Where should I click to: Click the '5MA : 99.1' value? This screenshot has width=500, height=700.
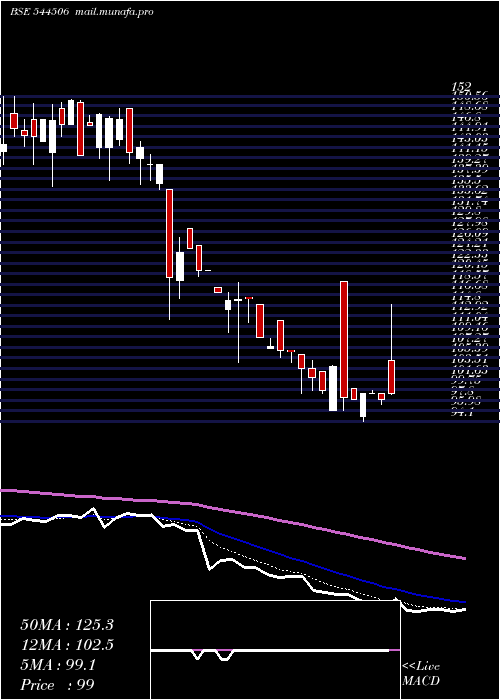pos(58,665)
